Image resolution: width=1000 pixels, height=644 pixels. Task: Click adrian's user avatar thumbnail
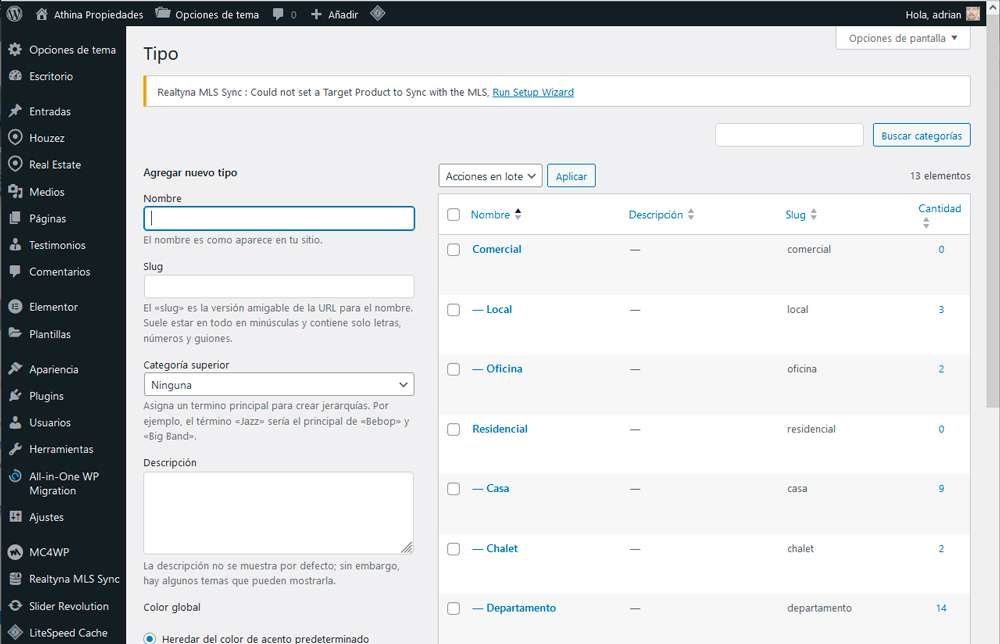click(973, 14)
